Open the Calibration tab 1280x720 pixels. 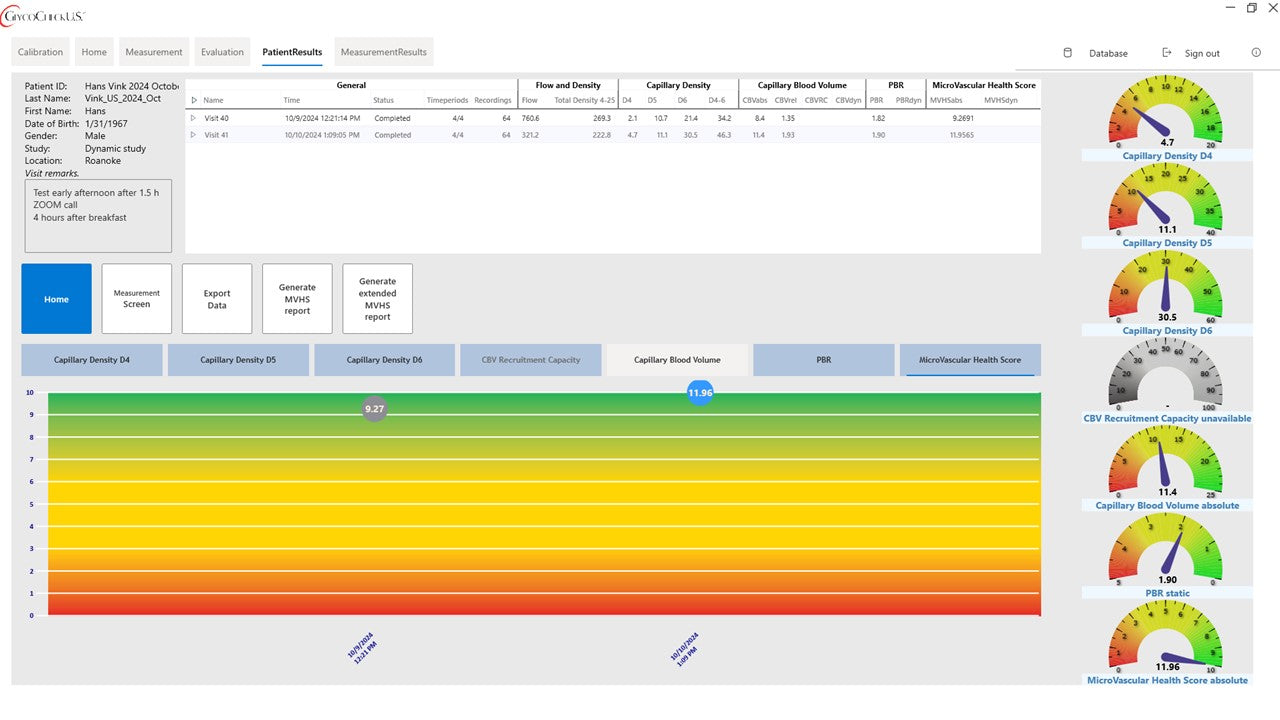click(40, 52)
